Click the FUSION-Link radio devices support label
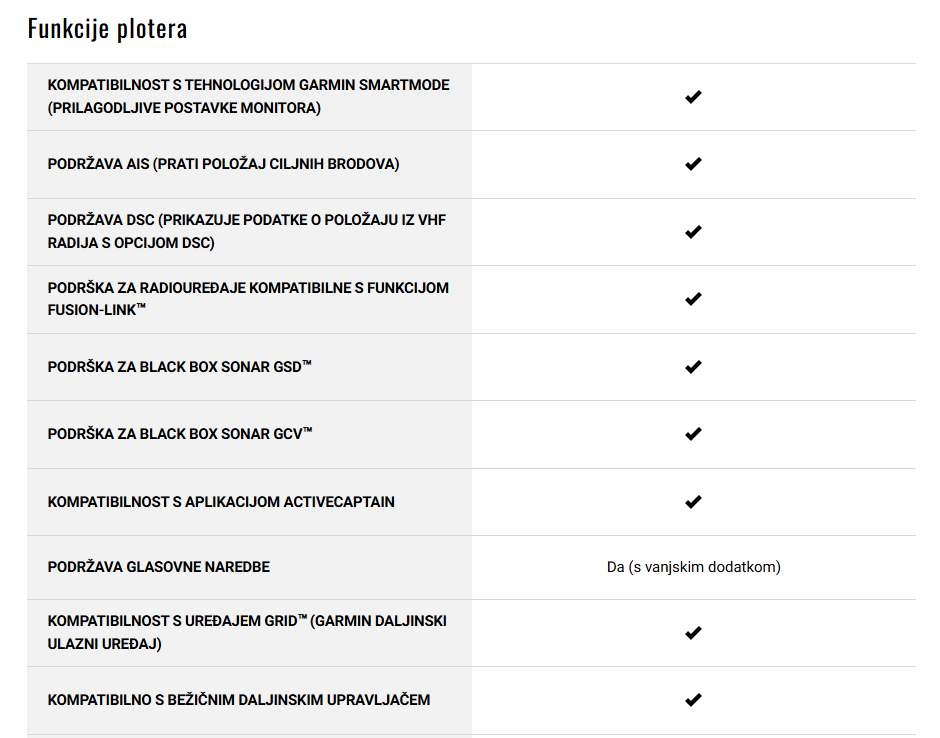This screenshot has height=738, width=940. tap(248, 299)
